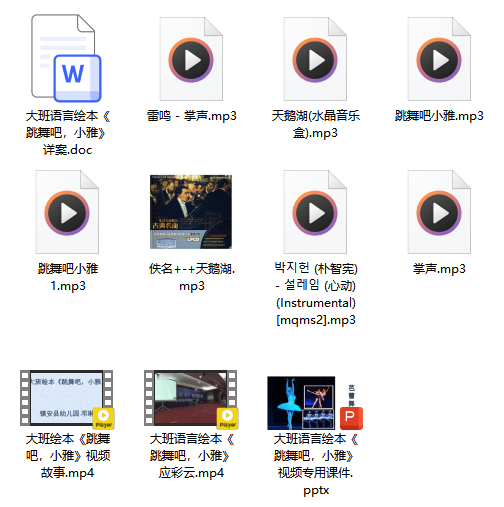Click label 大班绘本《跳舞吧，小雅》视频故事.mp4
This screenshot has width=504, height=507.
68,456
